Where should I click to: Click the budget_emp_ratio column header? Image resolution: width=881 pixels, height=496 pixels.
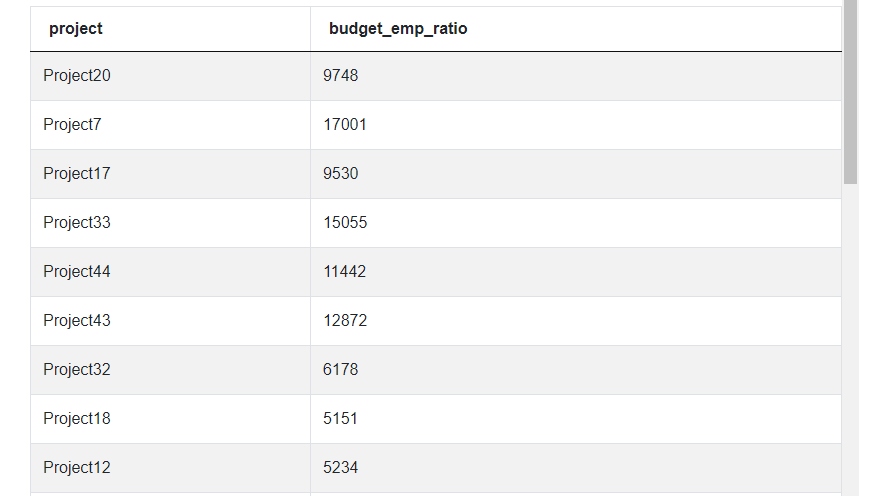pyautogui.click(x=576, y=29)
